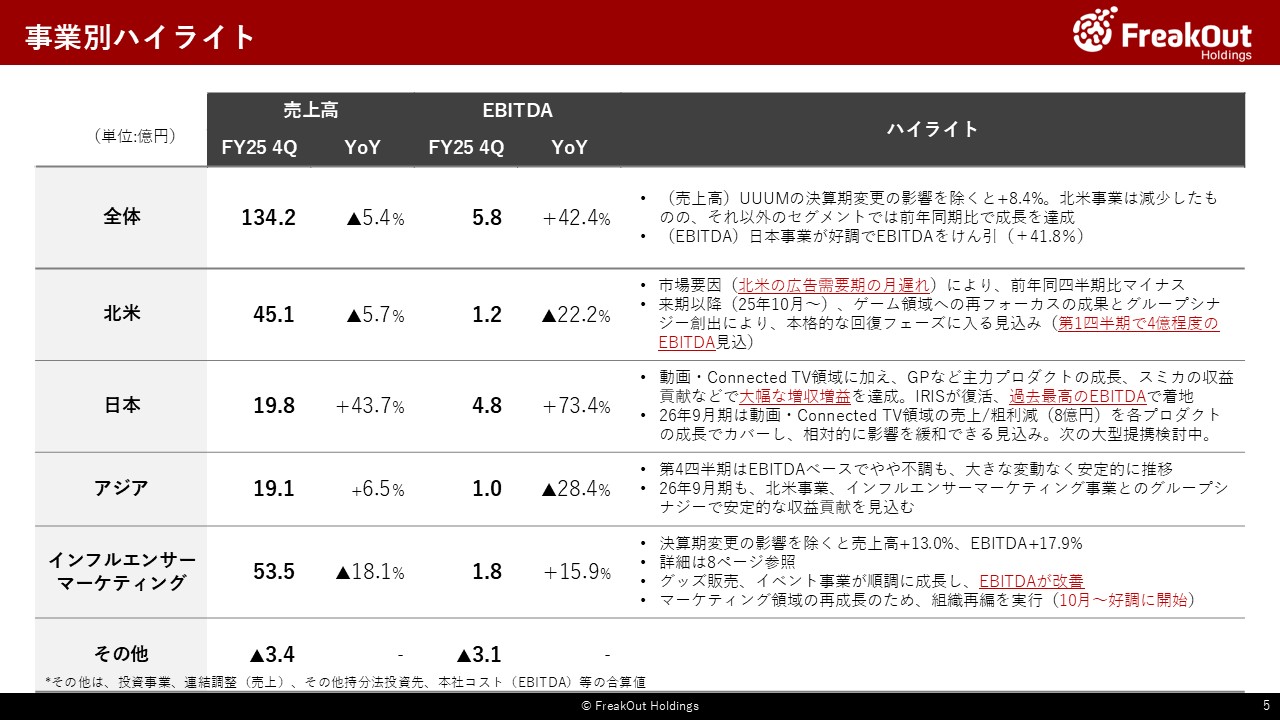Click the 日本 row label
This screenshot has height=720, width=1280.
[x=122, y=405]
